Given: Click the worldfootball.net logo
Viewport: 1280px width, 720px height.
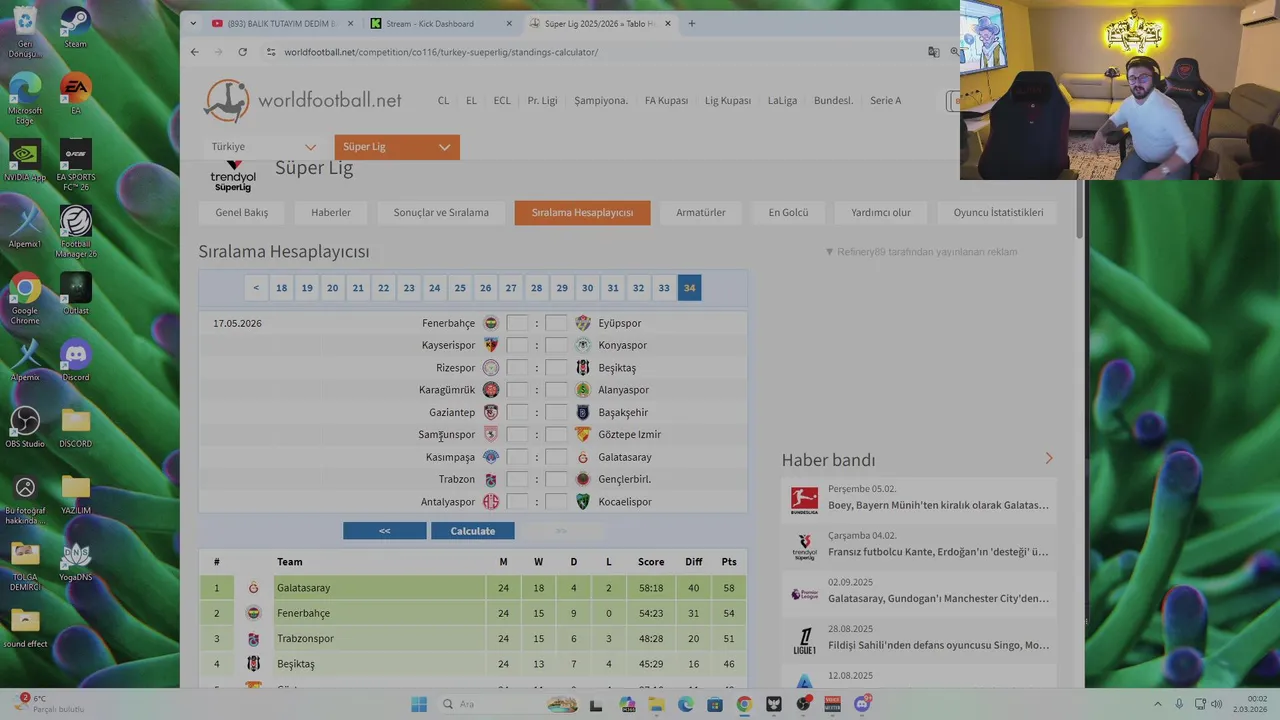Looking at the screenshot, I should coord(302,100).
